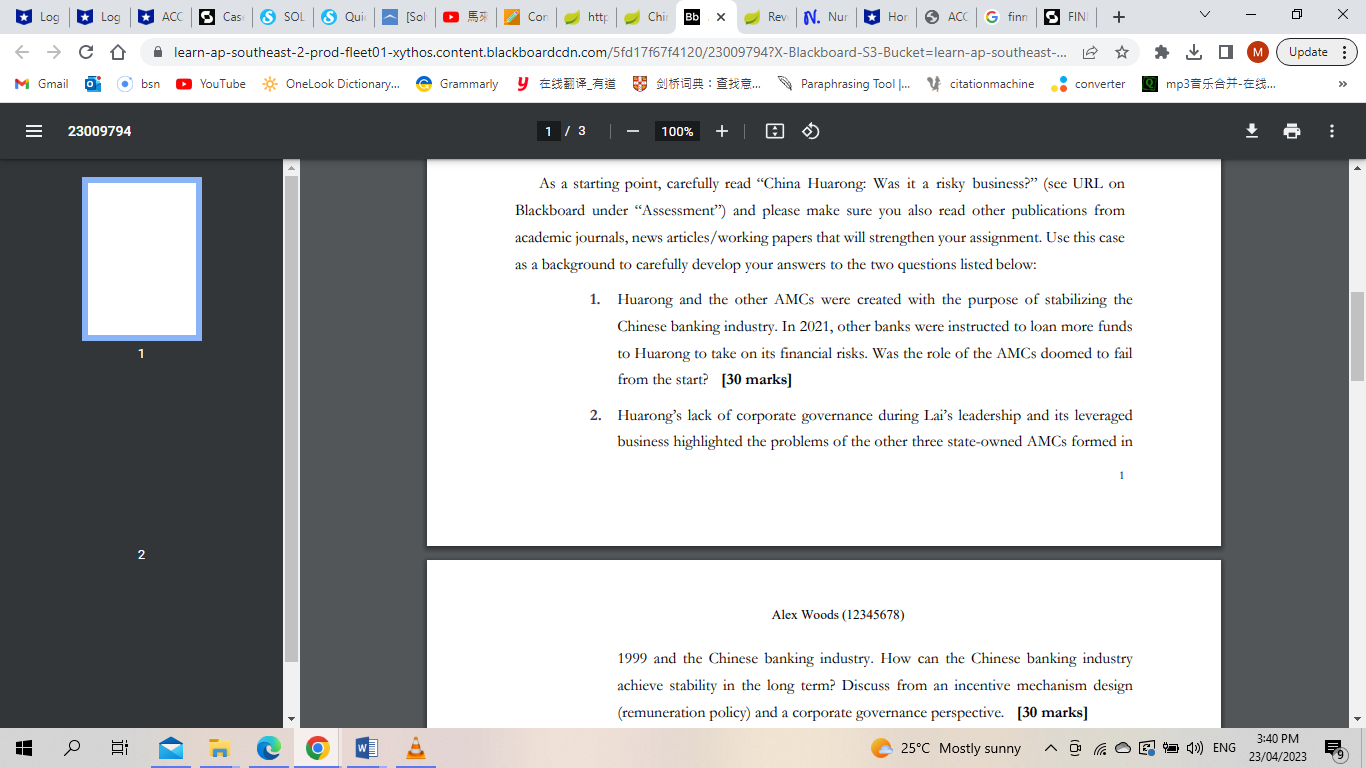Share this page from the address bar
The width and height of the screenshot is (1366, 768).
coord(1090,52)
